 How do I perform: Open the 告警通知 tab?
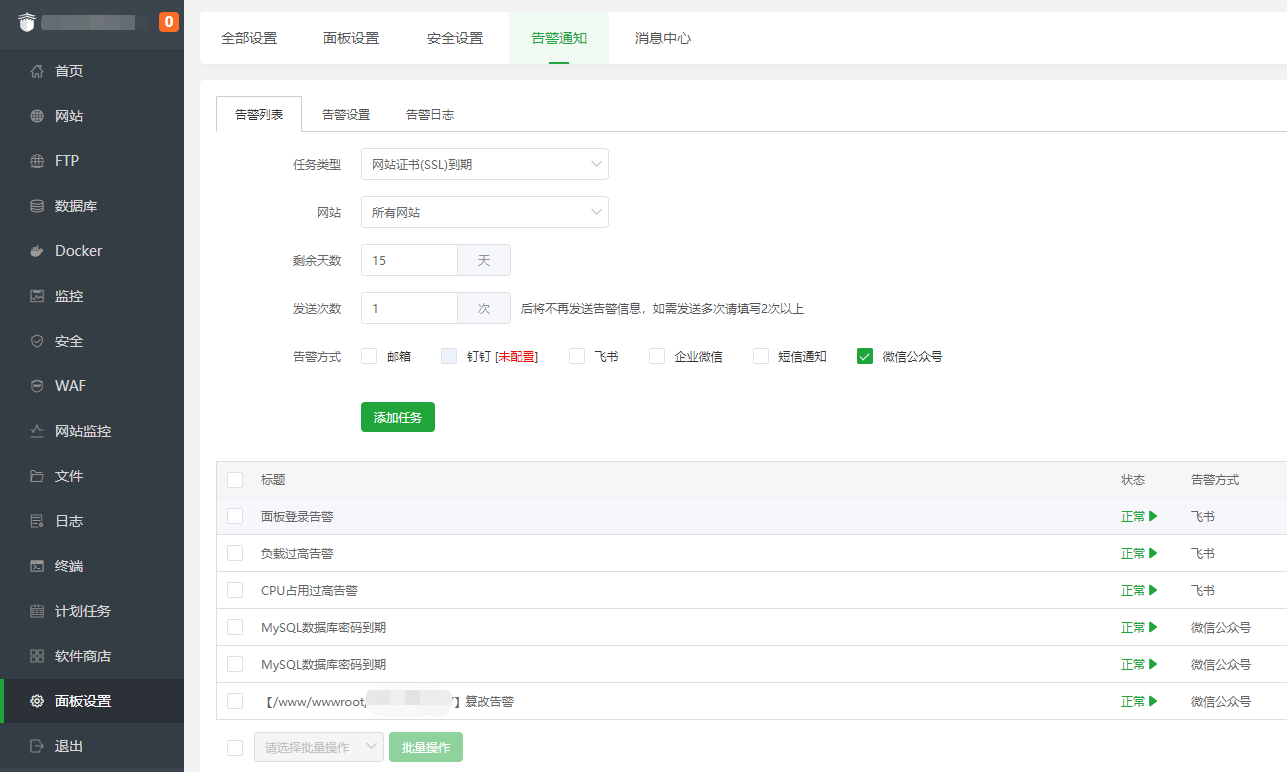559,38
